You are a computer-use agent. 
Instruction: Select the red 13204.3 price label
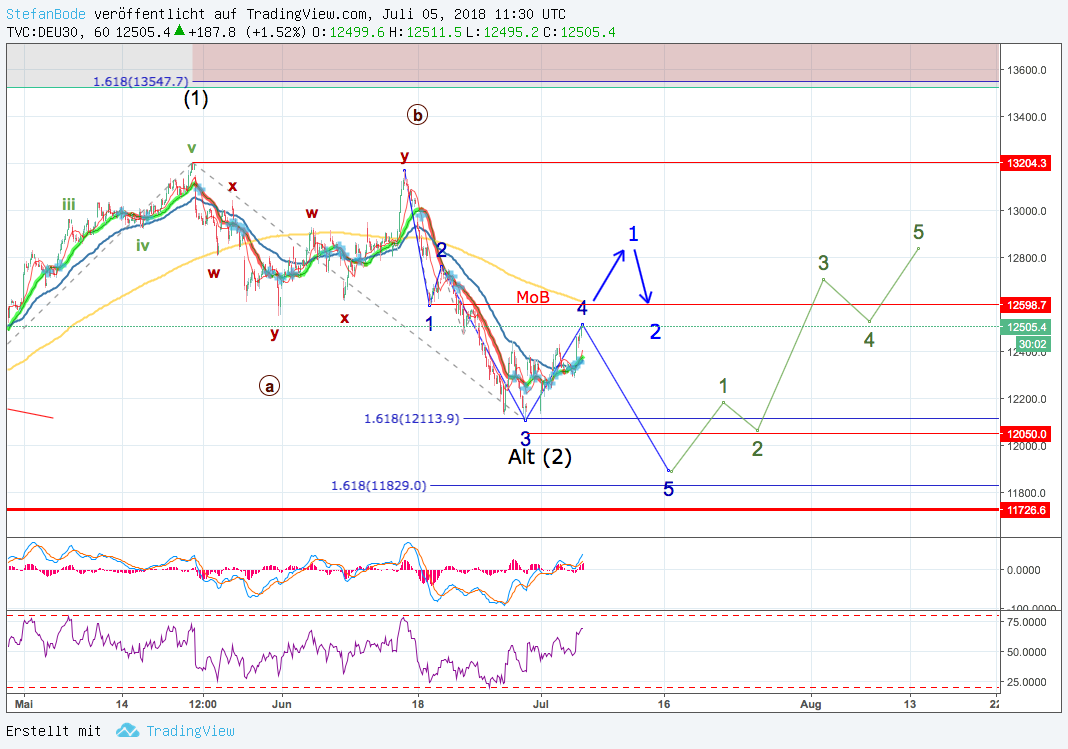1026,163
